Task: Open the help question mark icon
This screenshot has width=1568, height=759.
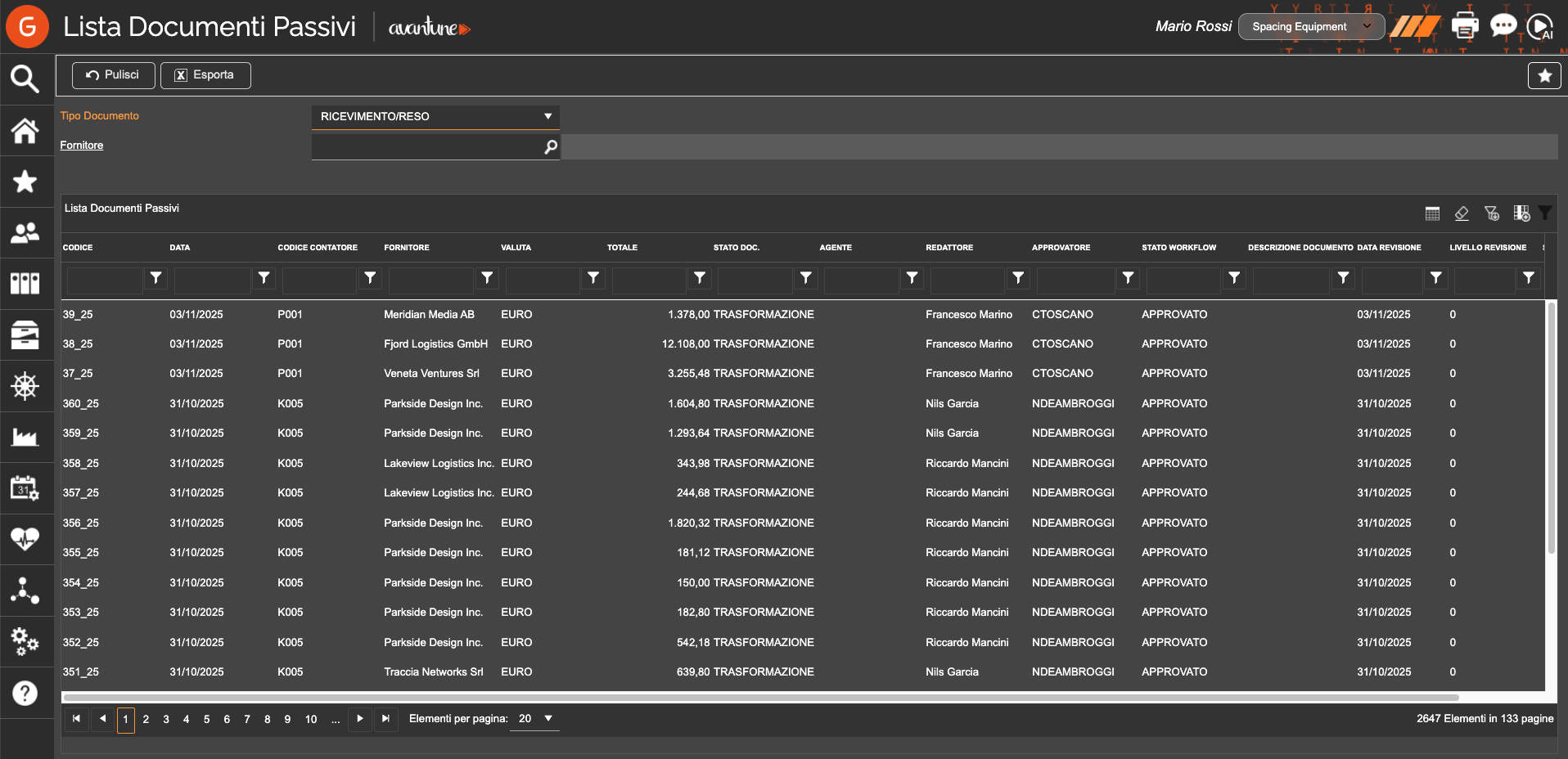Action: (25, 693)
